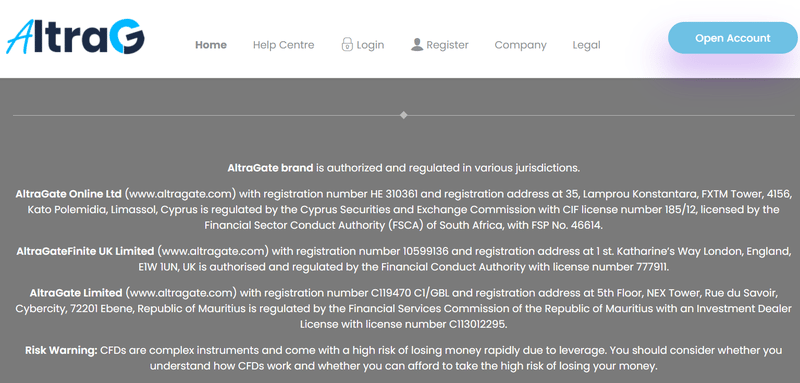
Task: Open the Help Centre menu item
Action: pos(284,45)
